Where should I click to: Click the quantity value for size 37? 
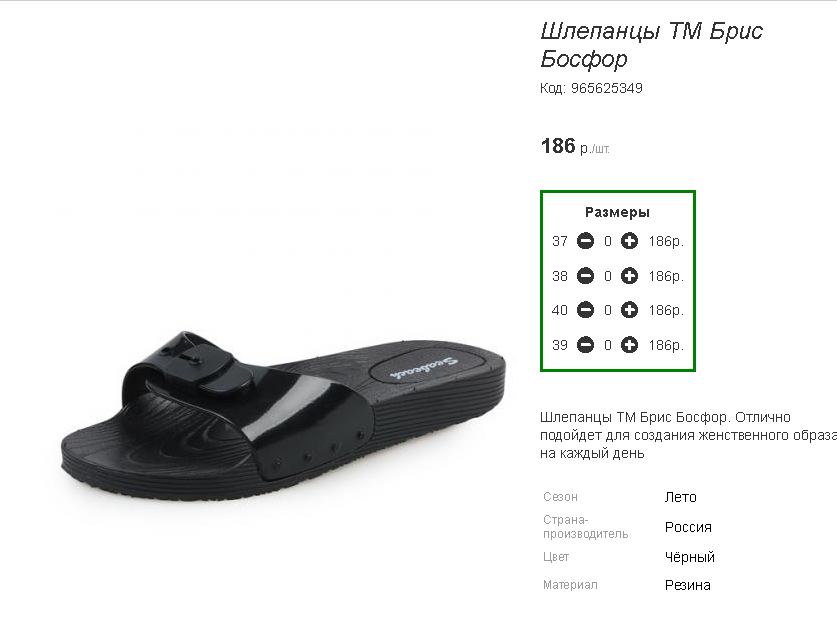(x=607, y=242)
